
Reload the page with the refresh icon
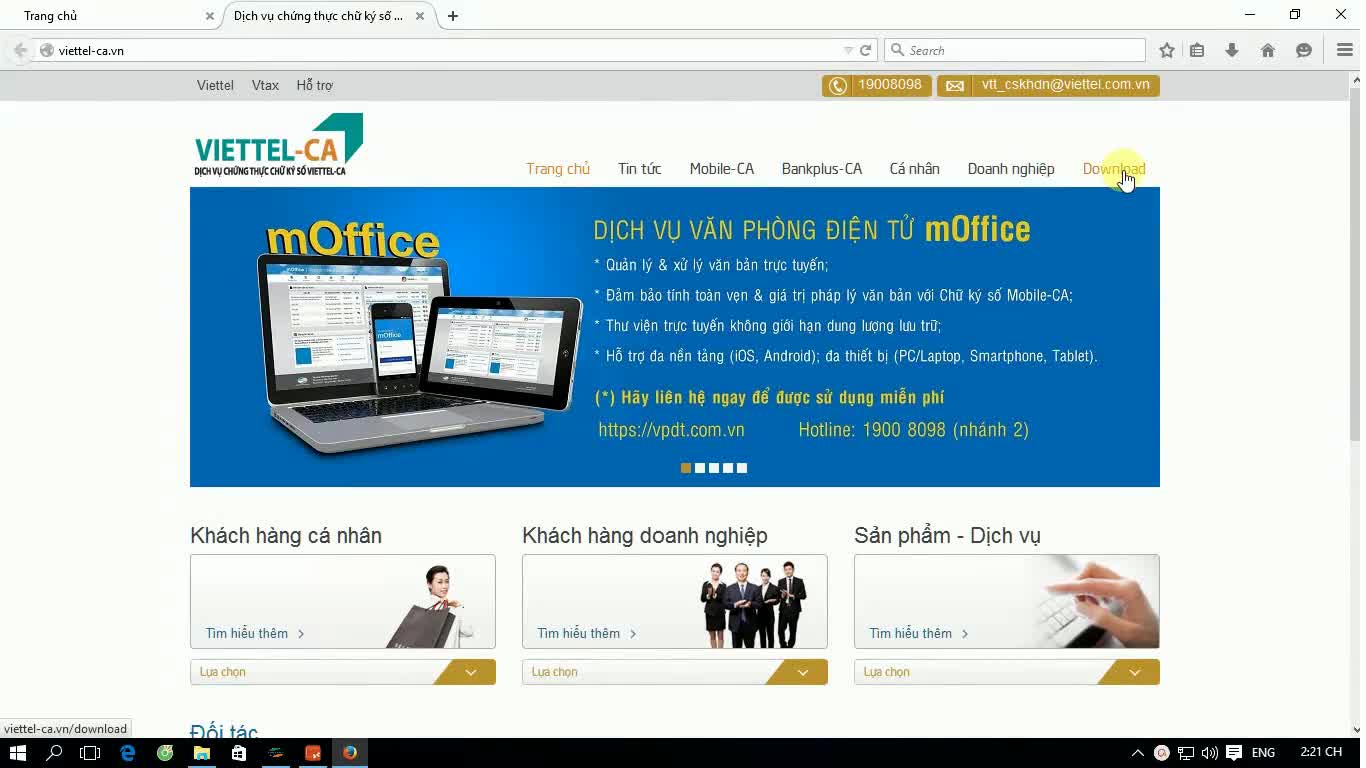866,50
